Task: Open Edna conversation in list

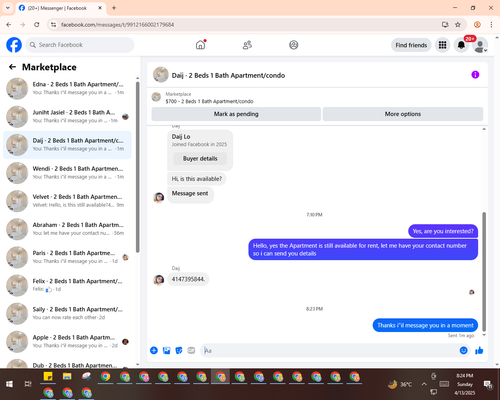Action: 67,88
